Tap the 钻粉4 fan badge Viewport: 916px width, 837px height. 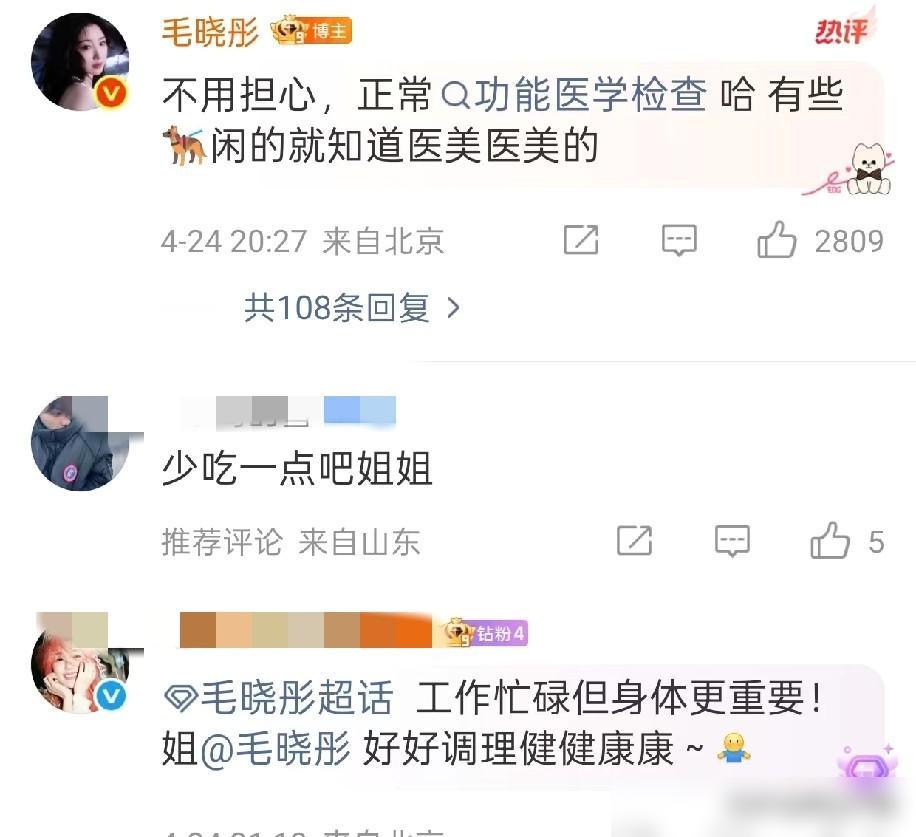click(486, 633)
